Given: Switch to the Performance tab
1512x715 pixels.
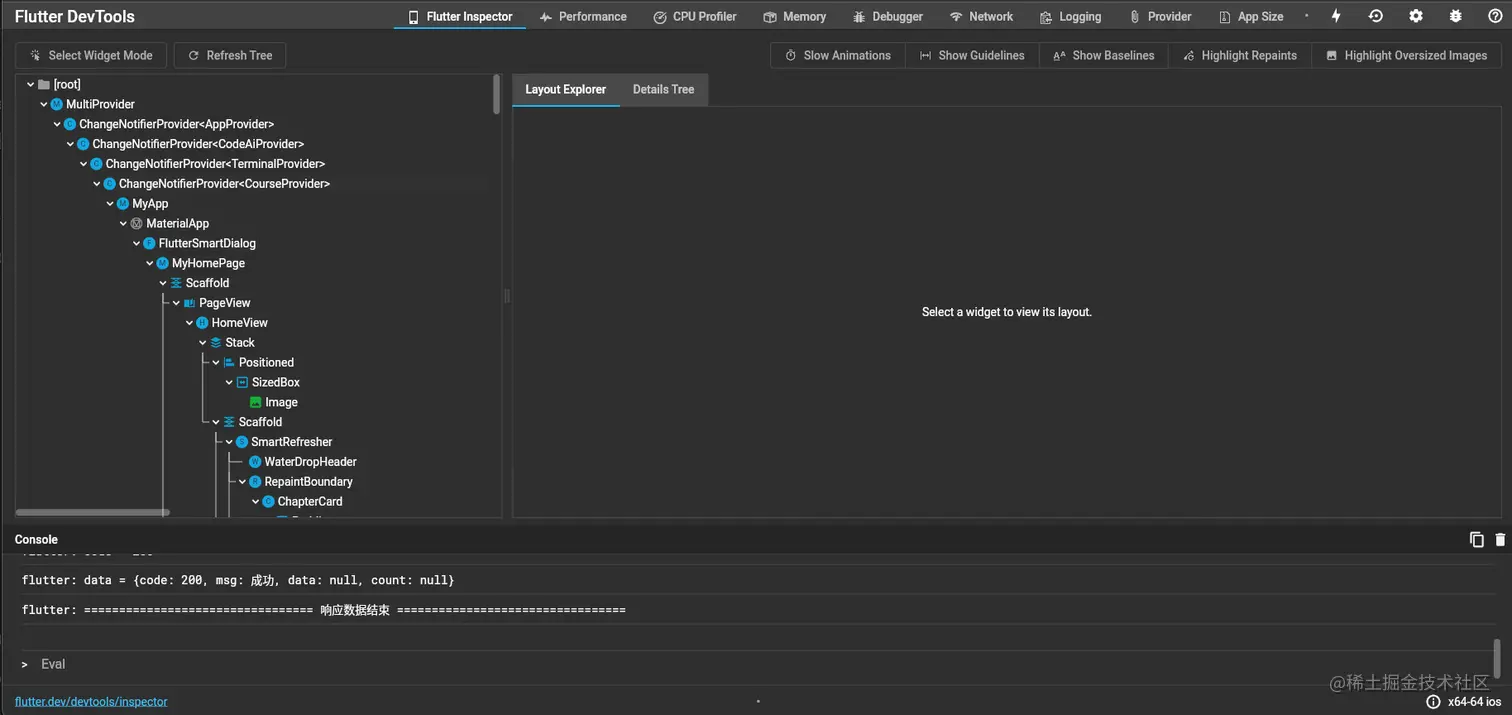Looking at the screenshot, I should [583, 16].
